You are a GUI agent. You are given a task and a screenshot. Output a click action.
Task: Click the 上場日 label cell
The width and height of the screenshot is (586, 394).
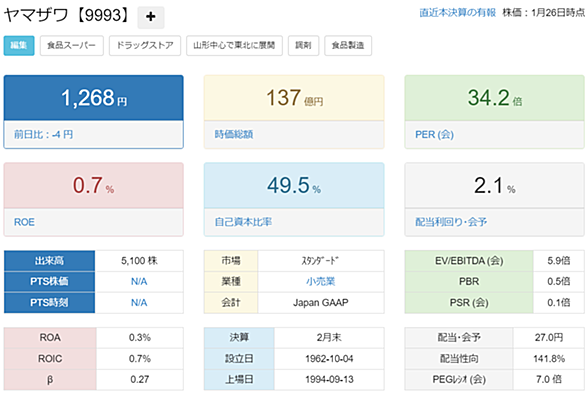coord(239,379)
